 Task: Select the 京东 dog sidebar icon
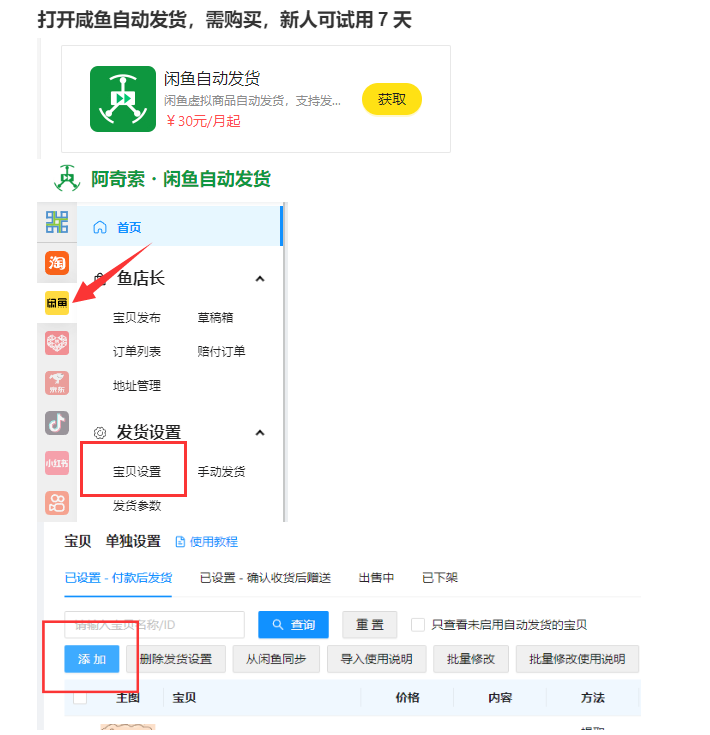click(57, 383)
